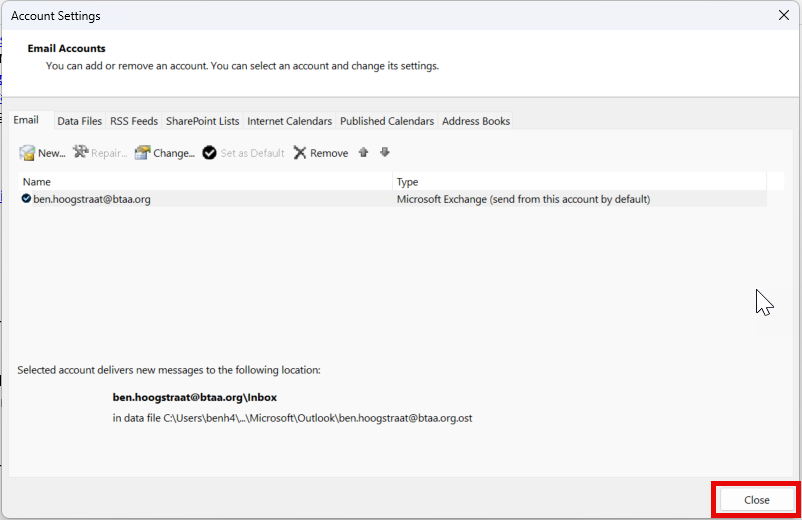802x520 pixels.
Task: Move account up with the up arrow
Action: pyautogui.click(x=364, y=152)
